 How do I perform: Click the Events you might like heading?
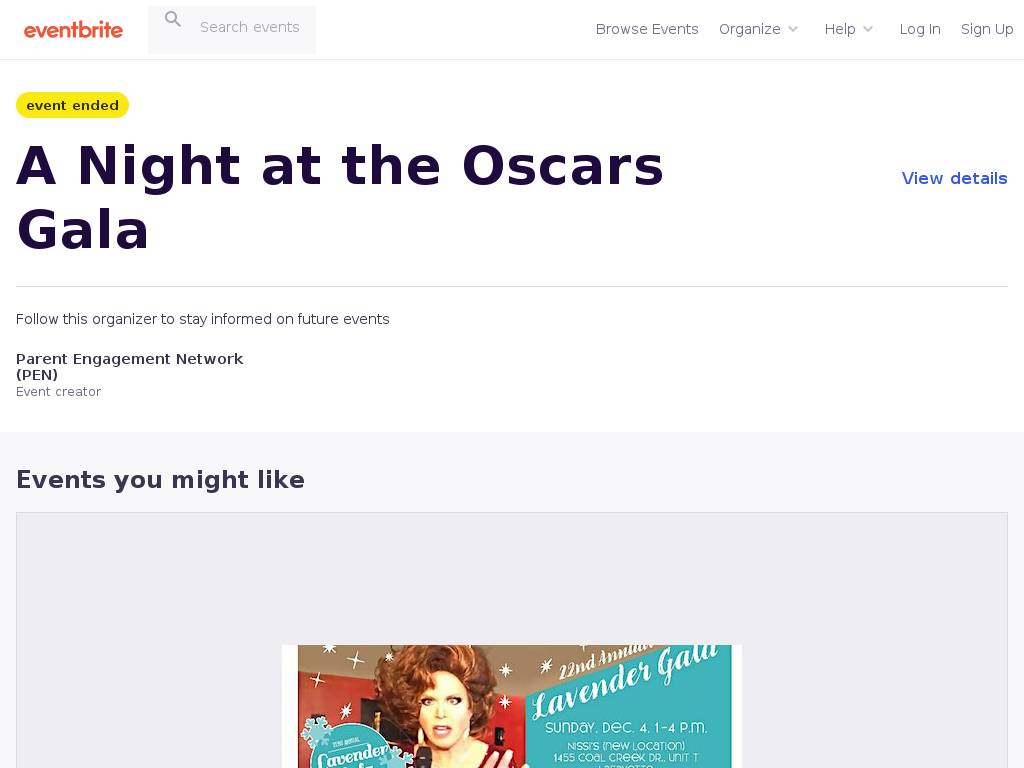160,480
